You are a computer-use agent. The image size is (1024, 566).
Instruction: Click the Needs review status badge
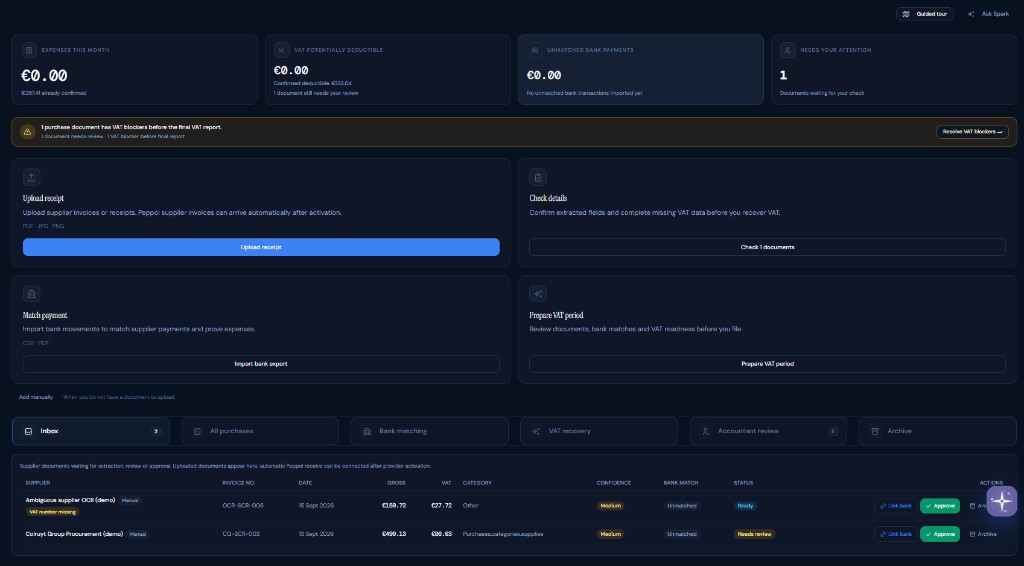(754, 534)
